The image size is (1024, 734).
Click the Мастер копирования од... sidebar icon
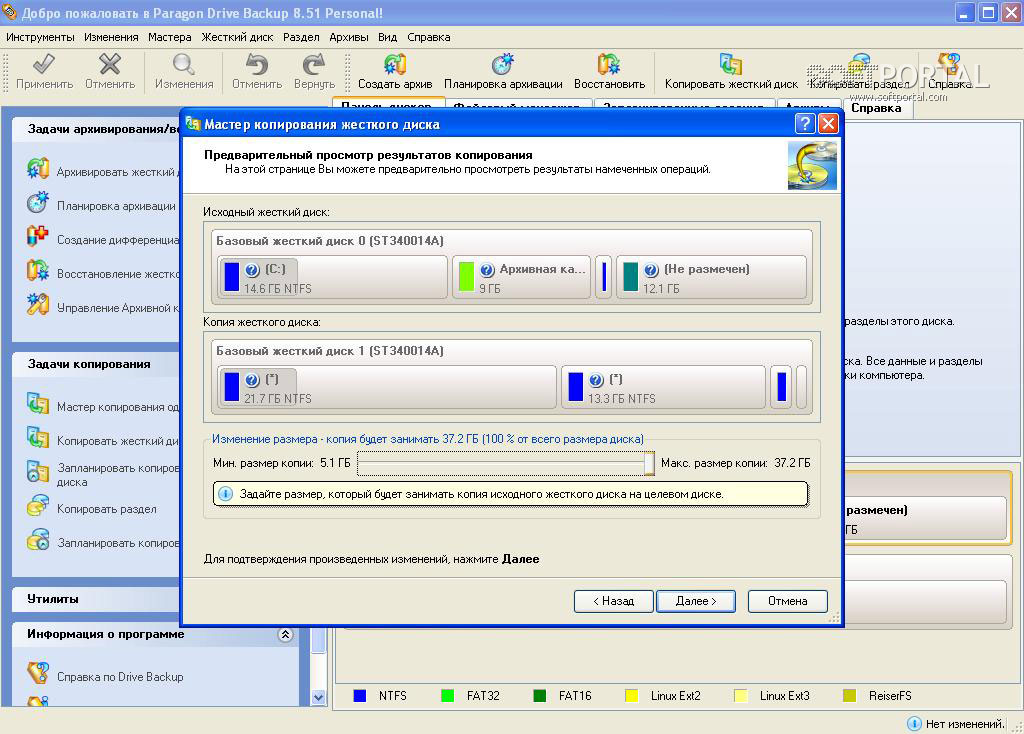click(x=38, y=404)
